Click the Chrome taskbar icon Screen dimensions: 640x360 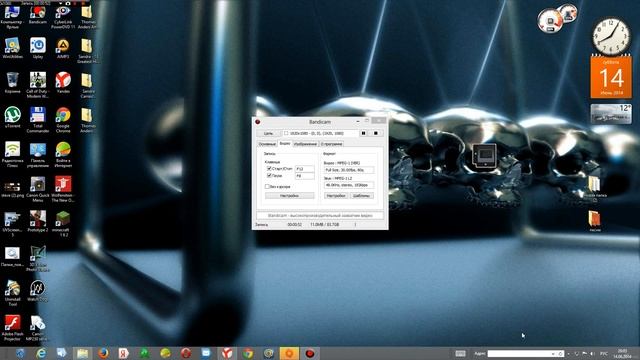pyautogui.click(x=248, y=353)
